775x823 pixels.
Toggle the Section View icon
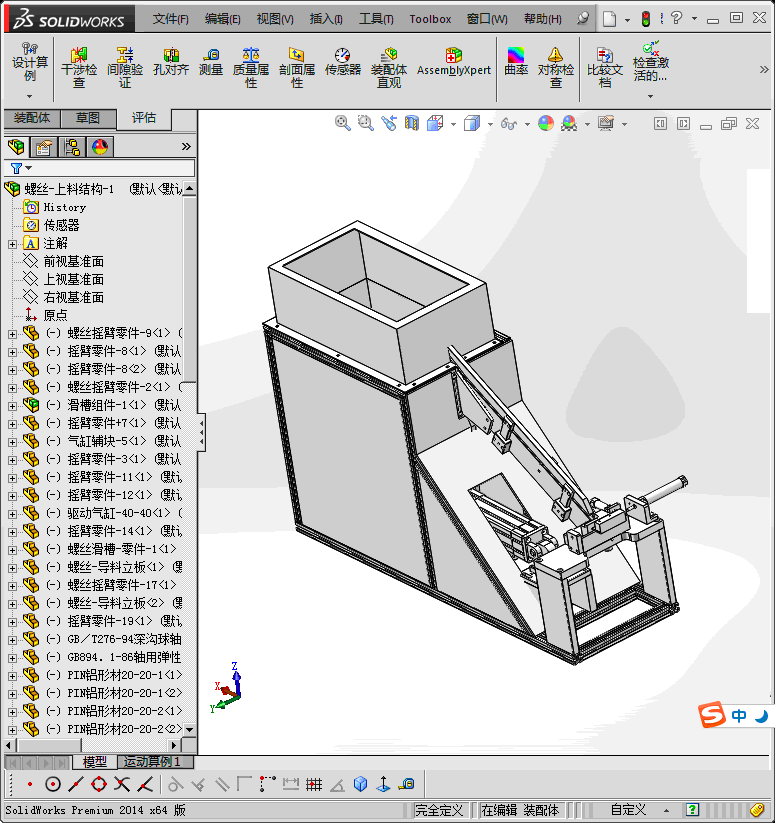tap(412, 123)
